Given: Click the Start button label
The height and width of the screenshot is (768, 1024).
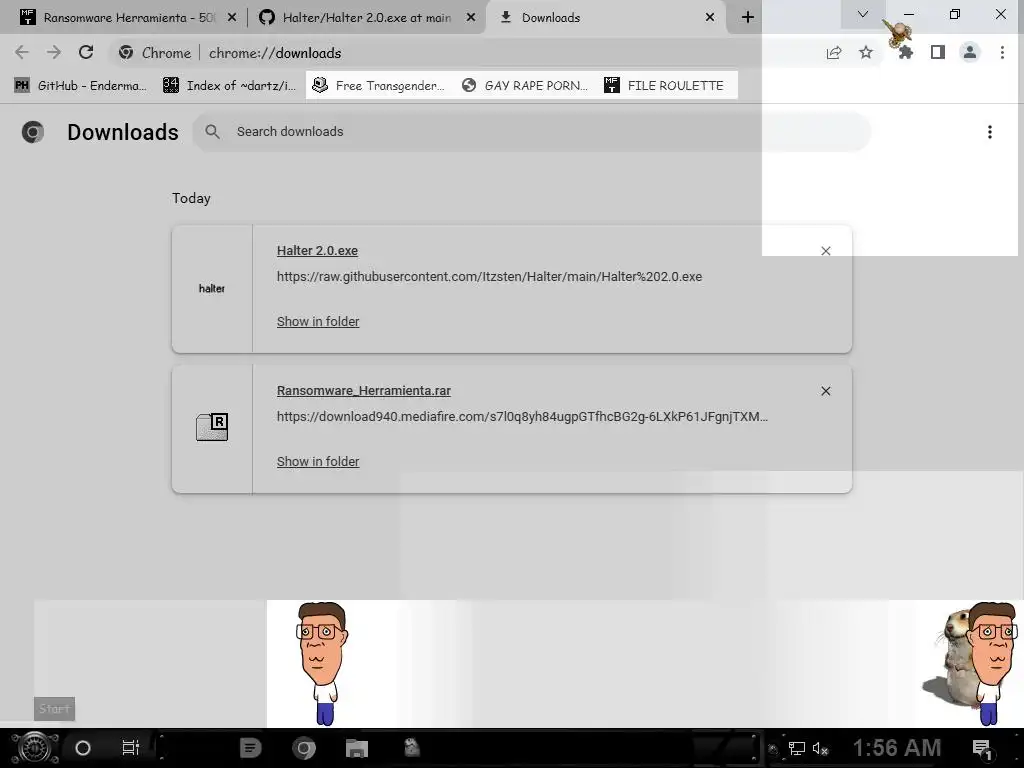Looking at the screenshot, I should pyautogui.click(x=54, y=709).
